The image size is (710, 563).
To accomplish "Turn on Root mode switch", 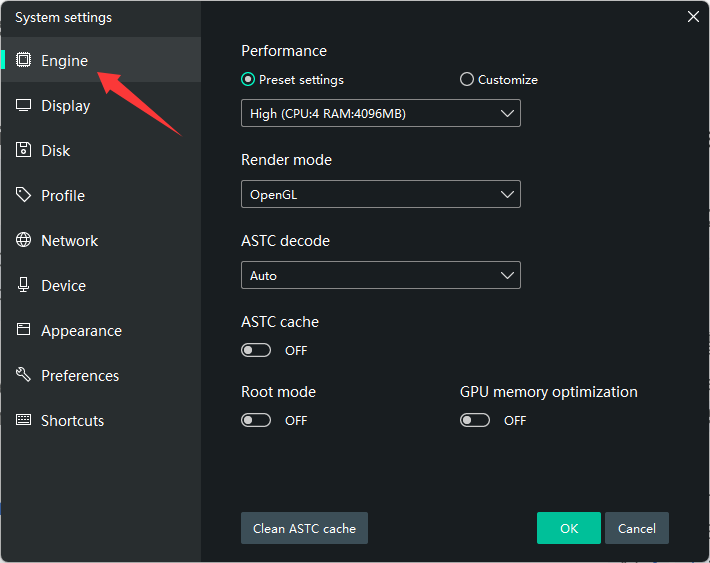I will click(x=256, y=420).
